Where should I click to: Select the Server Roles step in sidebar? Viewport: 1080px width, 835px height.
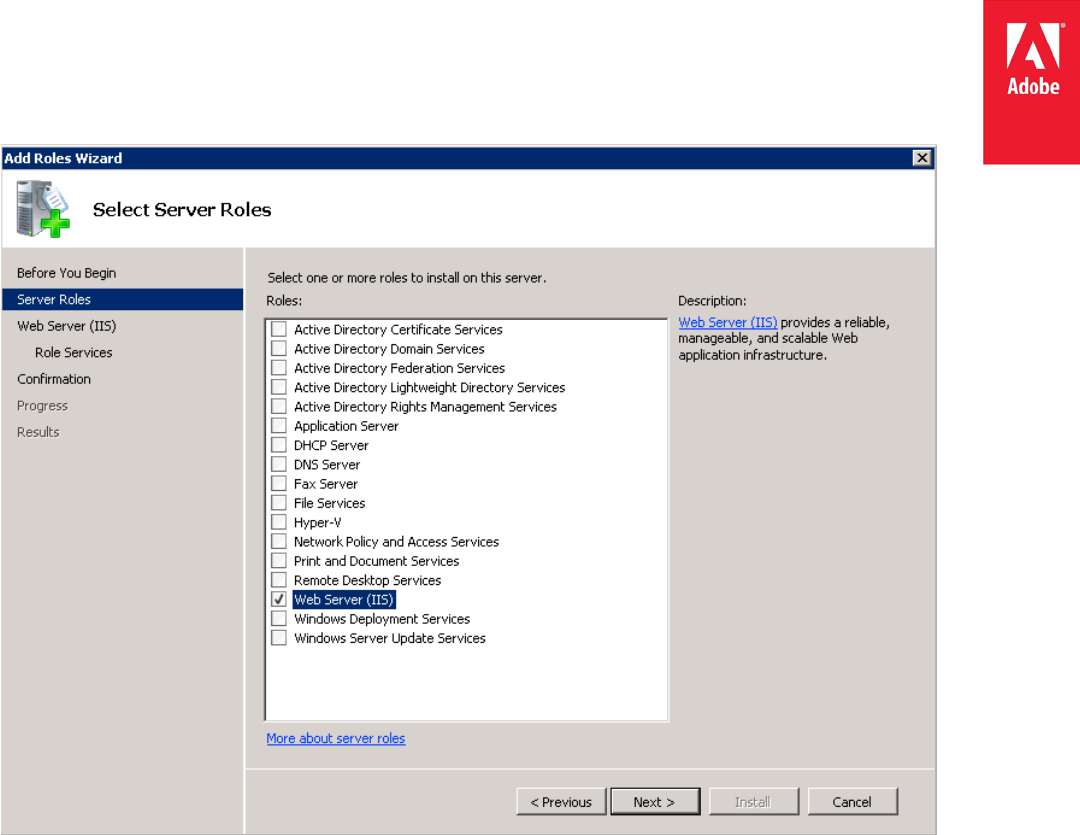tap(123, 300)
